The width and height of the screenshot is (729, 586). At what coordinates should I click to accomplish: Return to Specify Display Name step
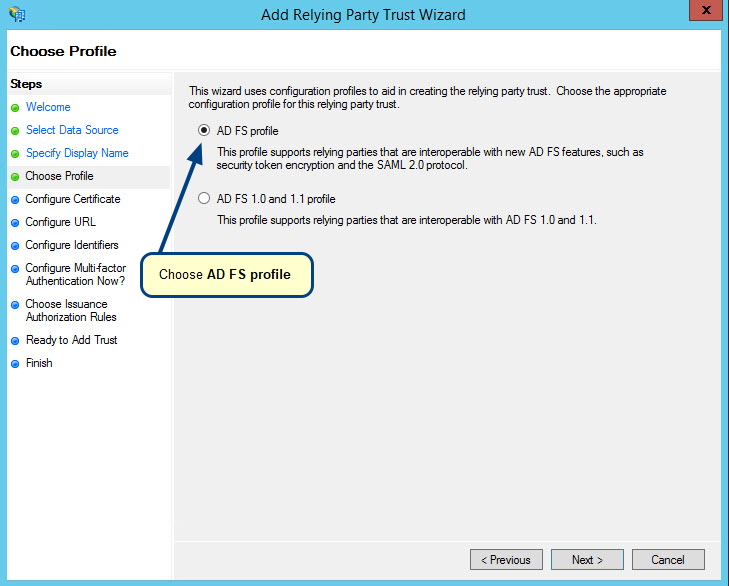point(77,153)
